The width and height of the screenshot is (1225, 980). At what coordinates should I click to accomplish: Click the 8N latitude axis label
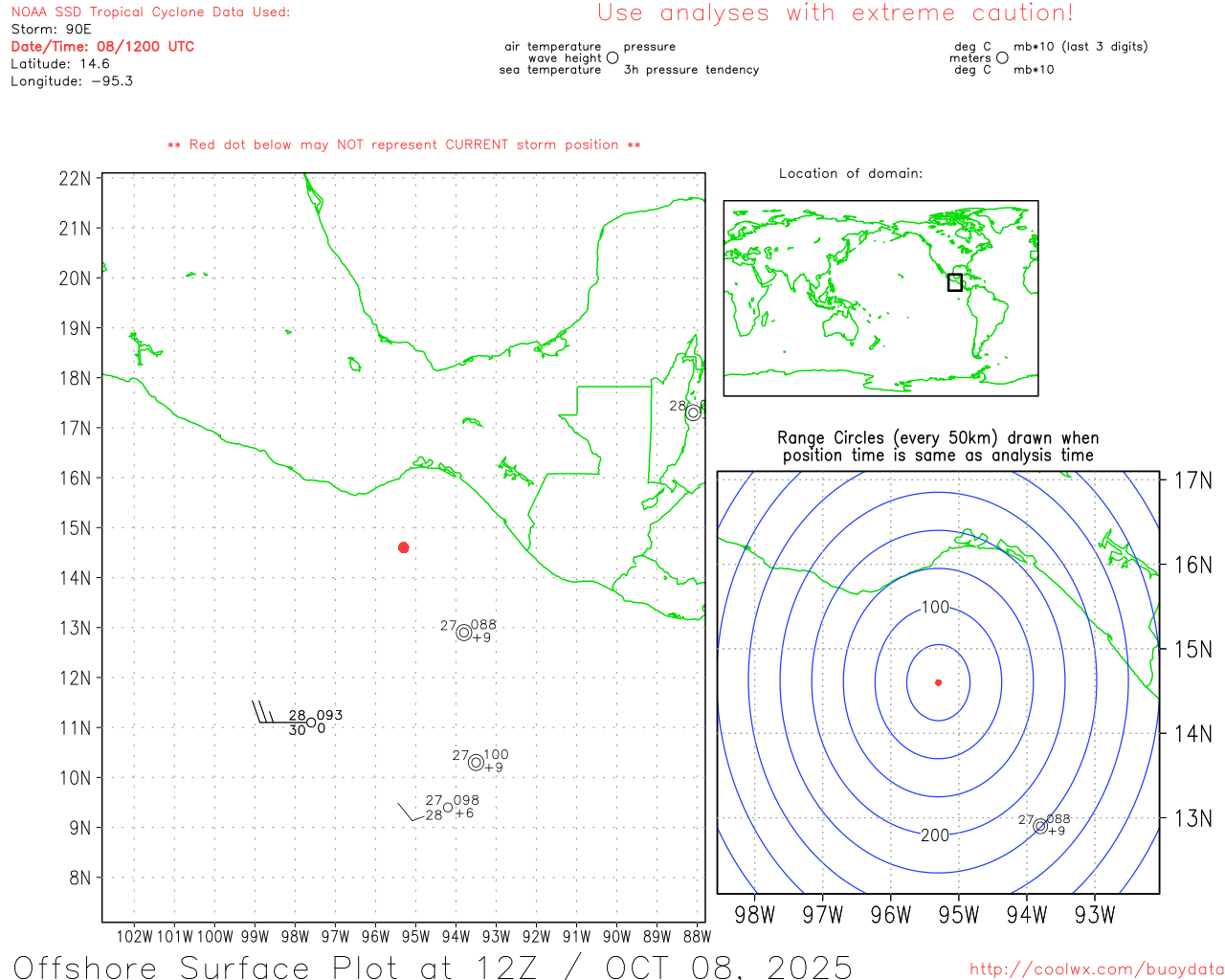(80, 878)
